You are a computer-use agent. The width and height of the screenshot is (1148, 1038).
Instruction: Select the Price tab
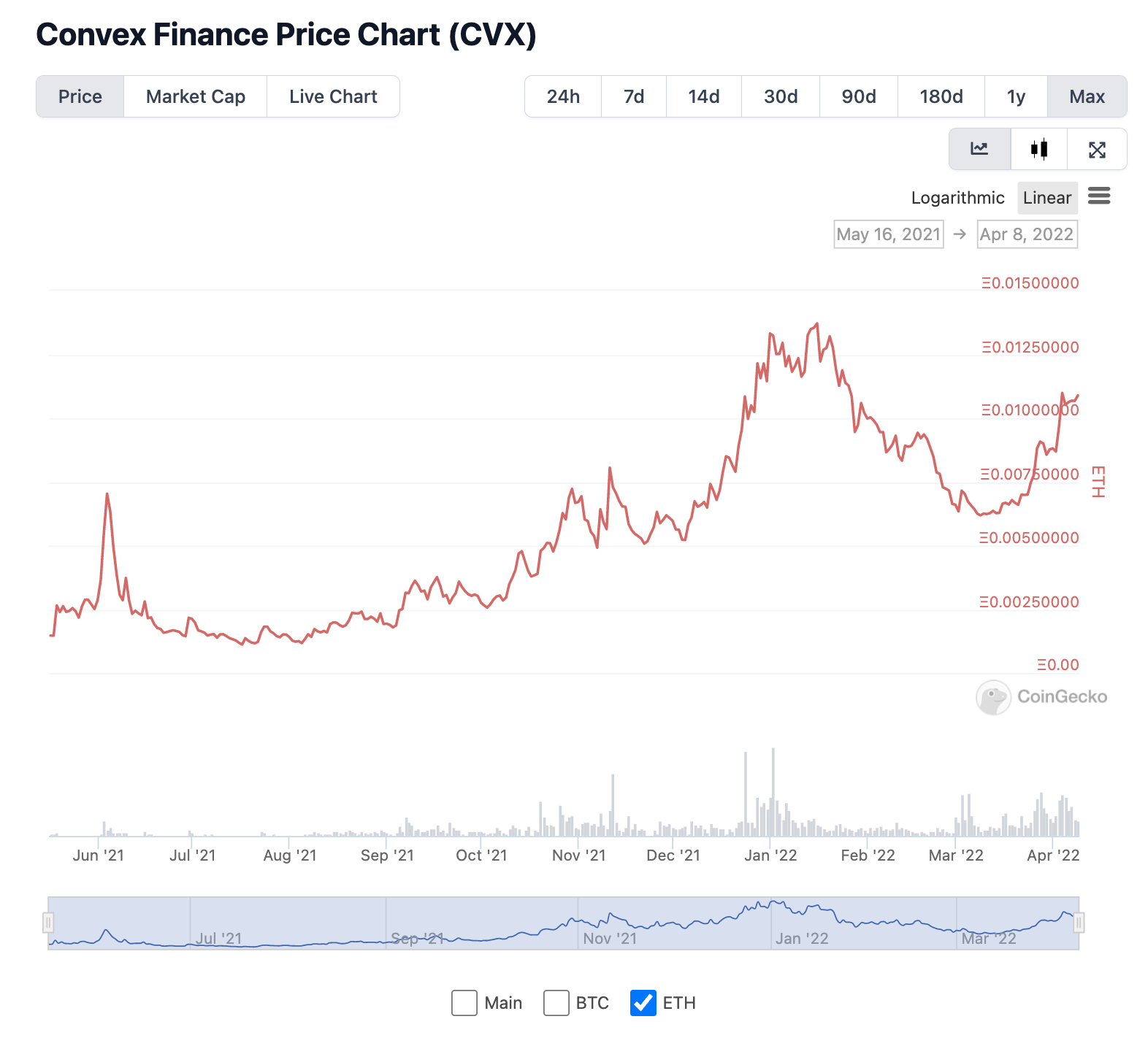point(80,96)
